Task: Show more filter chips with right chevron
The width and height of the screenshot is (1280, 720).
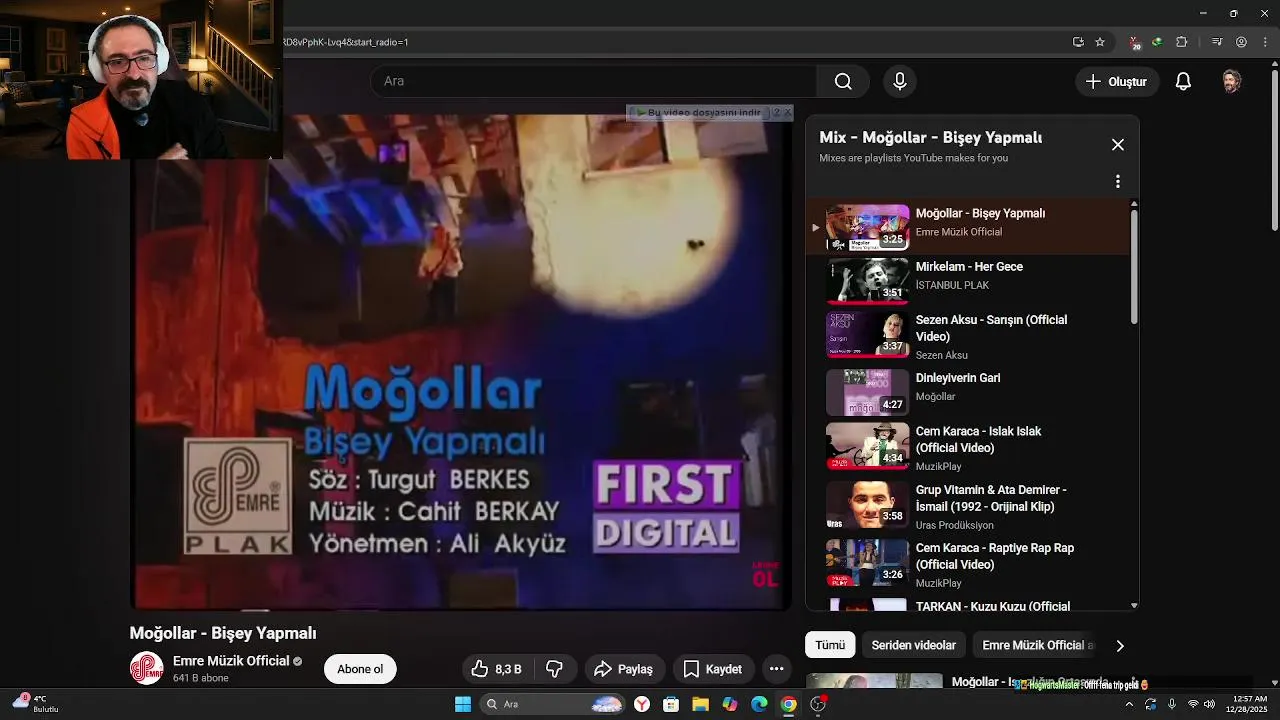Action: (1120, 646)
